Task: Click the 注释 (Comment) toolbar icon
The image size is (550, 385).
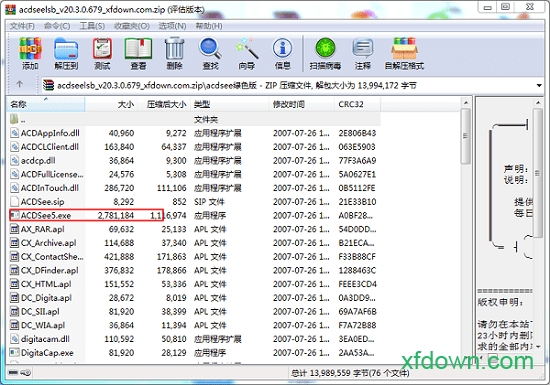Action: [363, 53]
